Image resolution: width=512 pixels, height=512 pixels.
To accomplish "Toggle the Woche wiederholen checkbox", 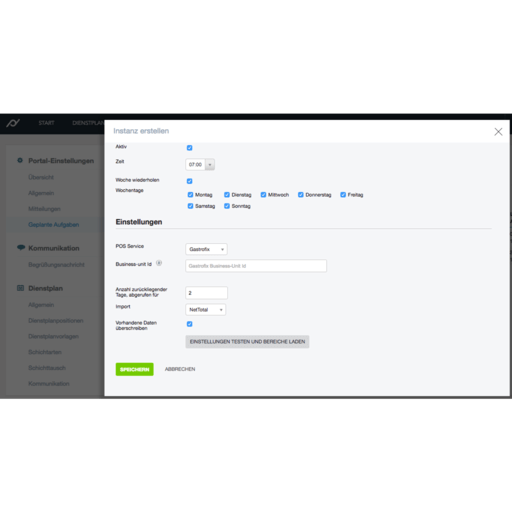I will point(189,181).
